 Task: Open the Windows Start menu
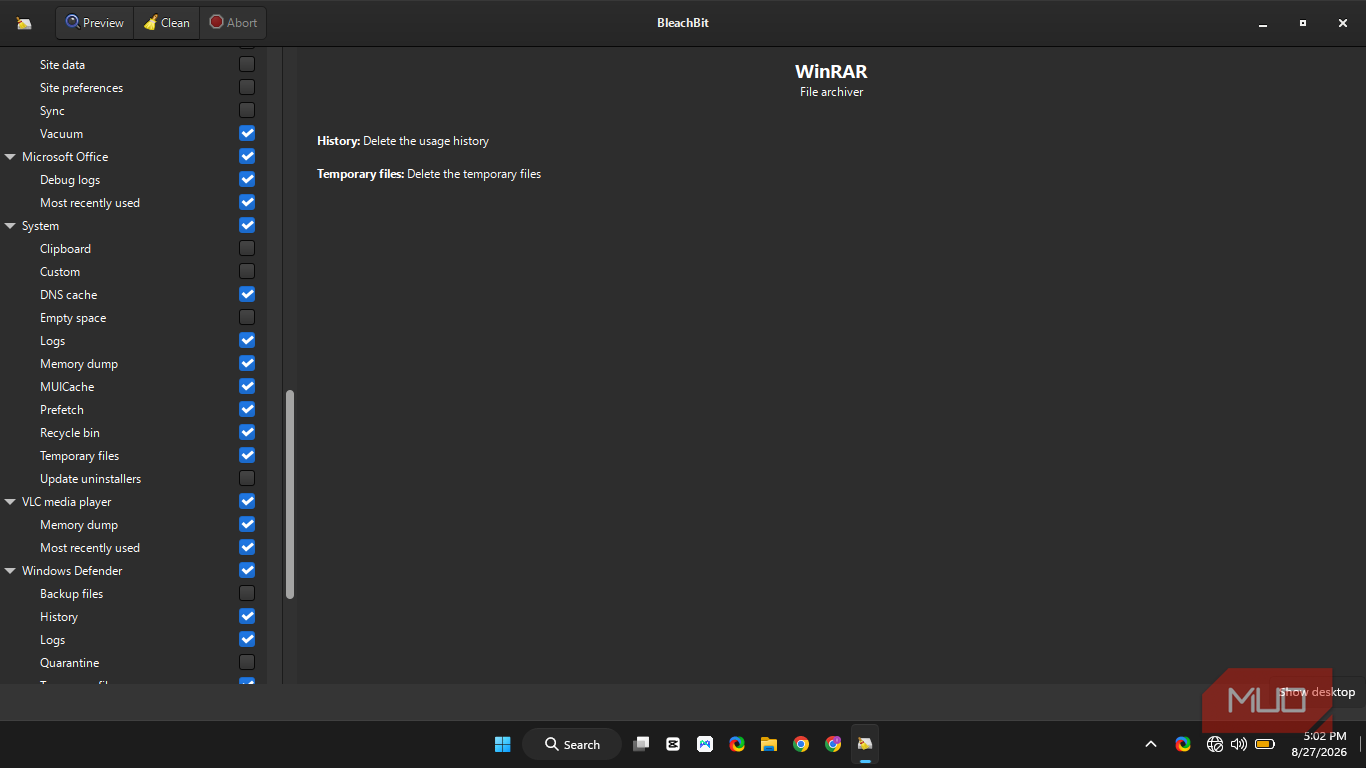(x=503, y=744)
